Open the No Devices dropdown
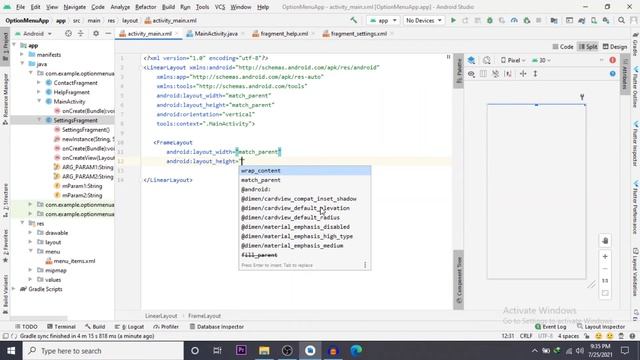This screenshot has height=360, width=640. pos(423,20)
